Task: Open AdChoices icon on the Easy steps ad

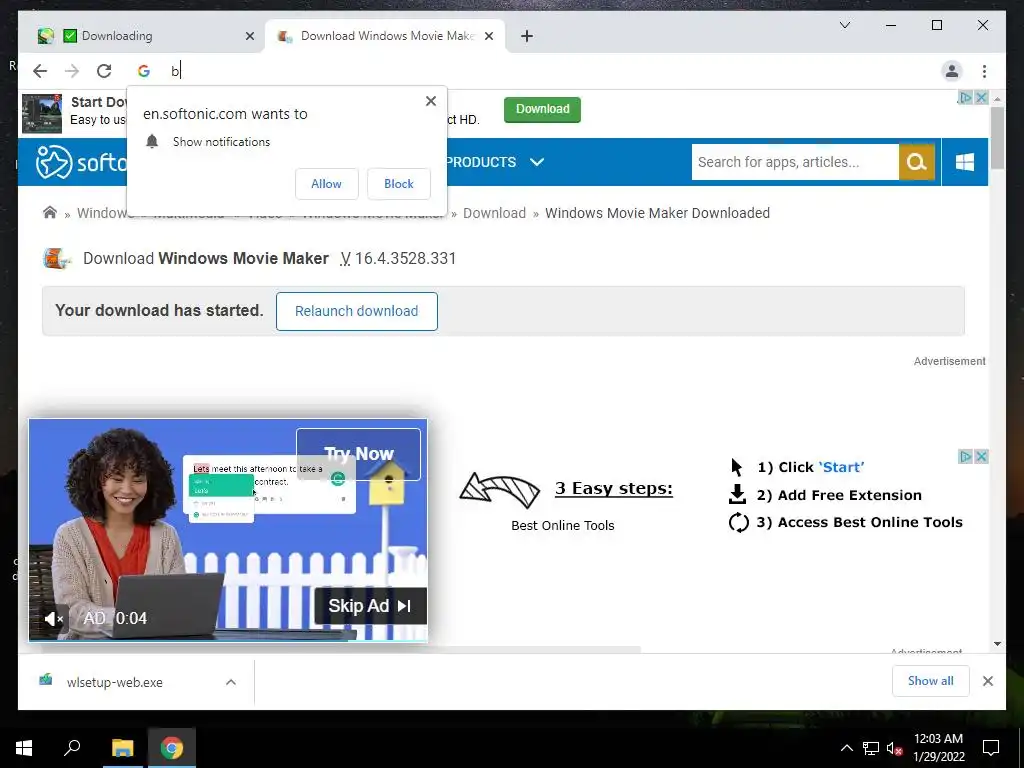Action: (965, 456)
